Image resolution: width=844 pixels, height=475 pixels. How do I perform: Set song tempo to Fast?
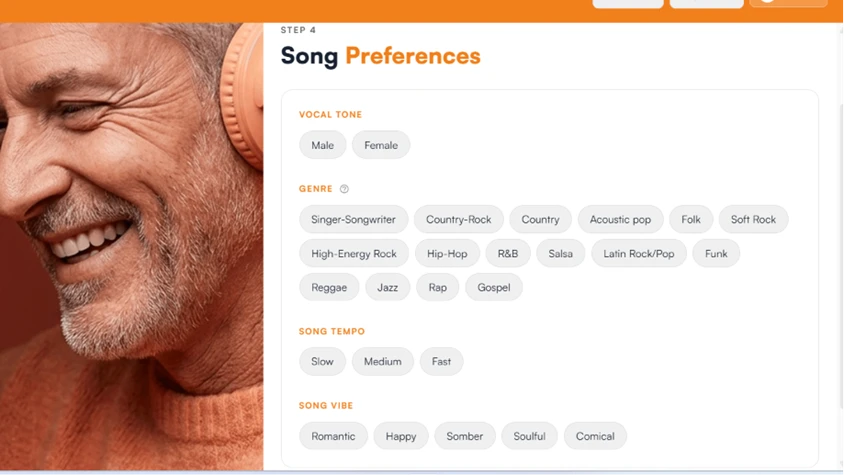[441, 361]
